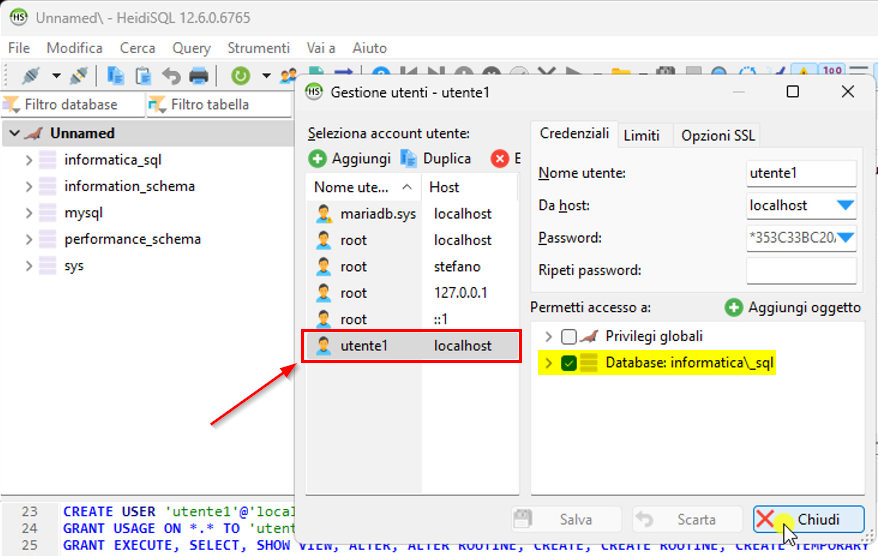
Task: Expand the sys database node
Action: tap(29, 266)
